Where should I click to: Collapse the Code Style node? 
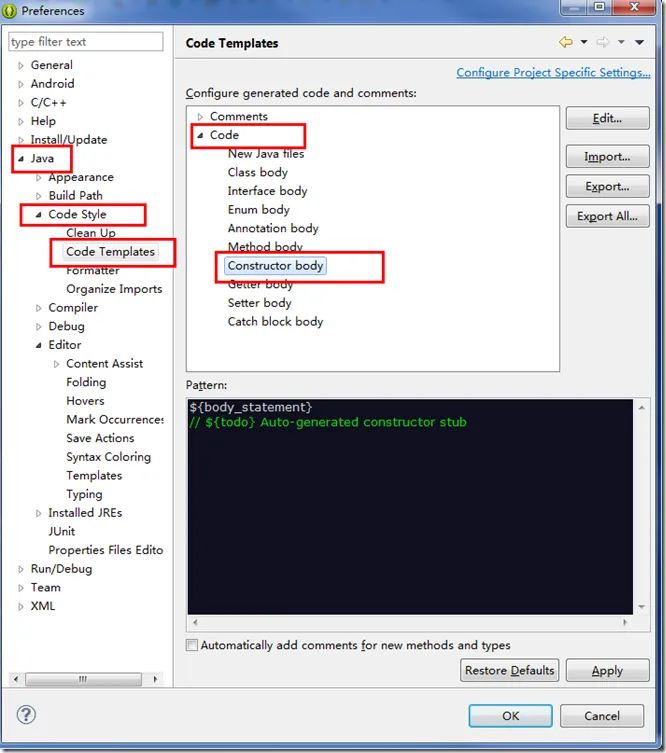(38, 215)
